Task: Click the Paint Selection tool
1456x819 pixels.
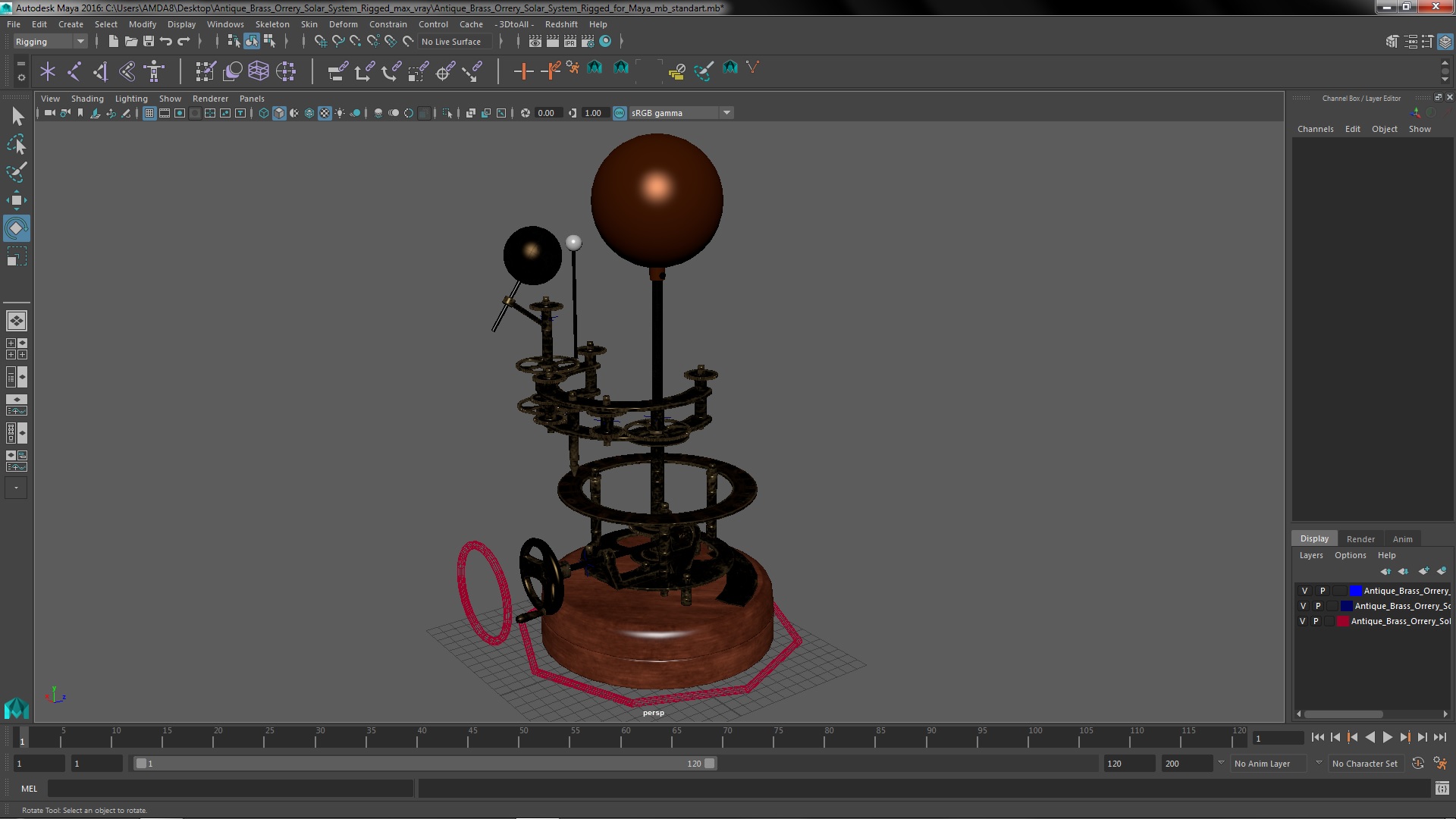Action: point(16,172)
